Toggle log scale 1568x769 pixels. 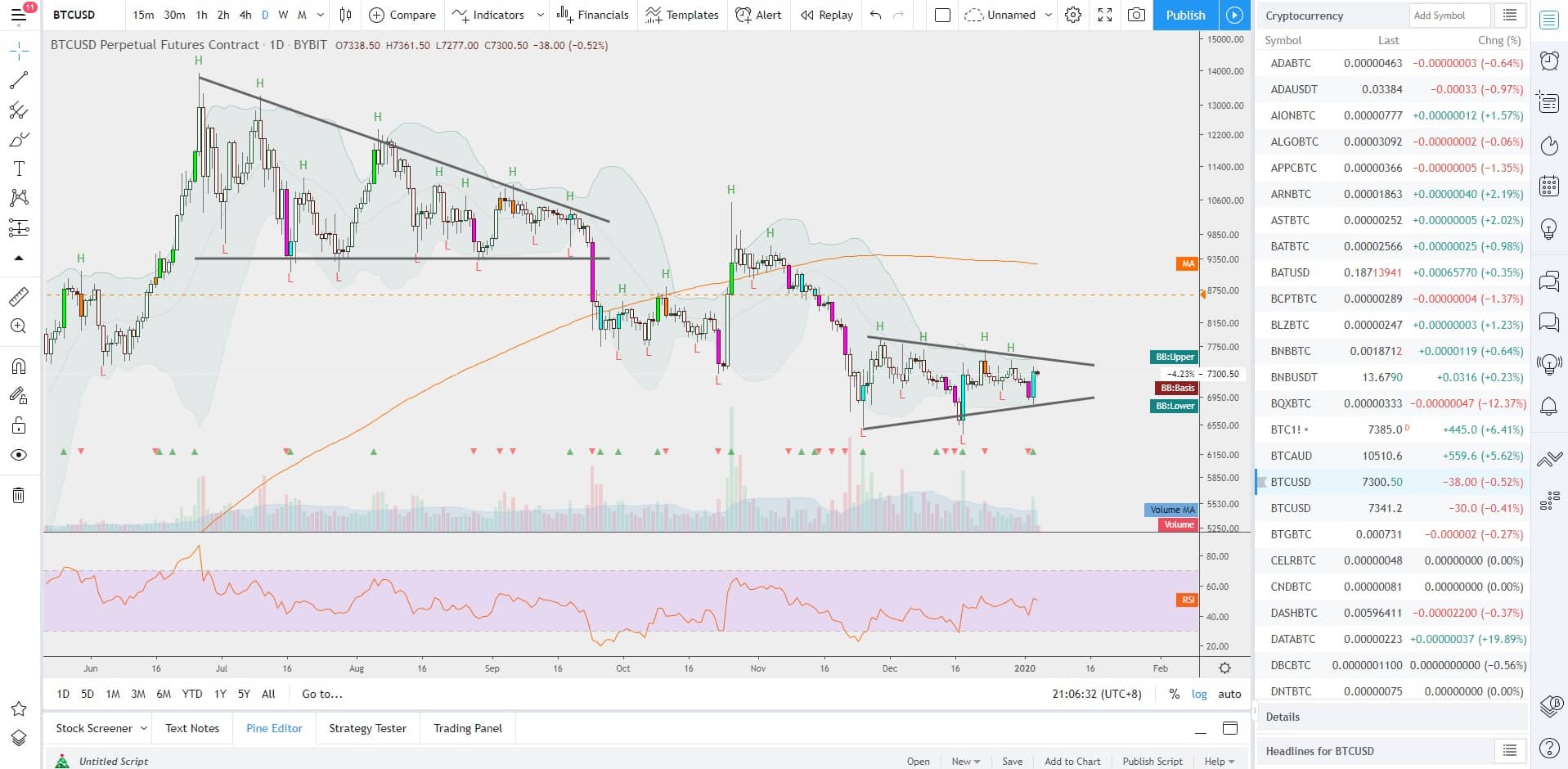click(1199, 694)
